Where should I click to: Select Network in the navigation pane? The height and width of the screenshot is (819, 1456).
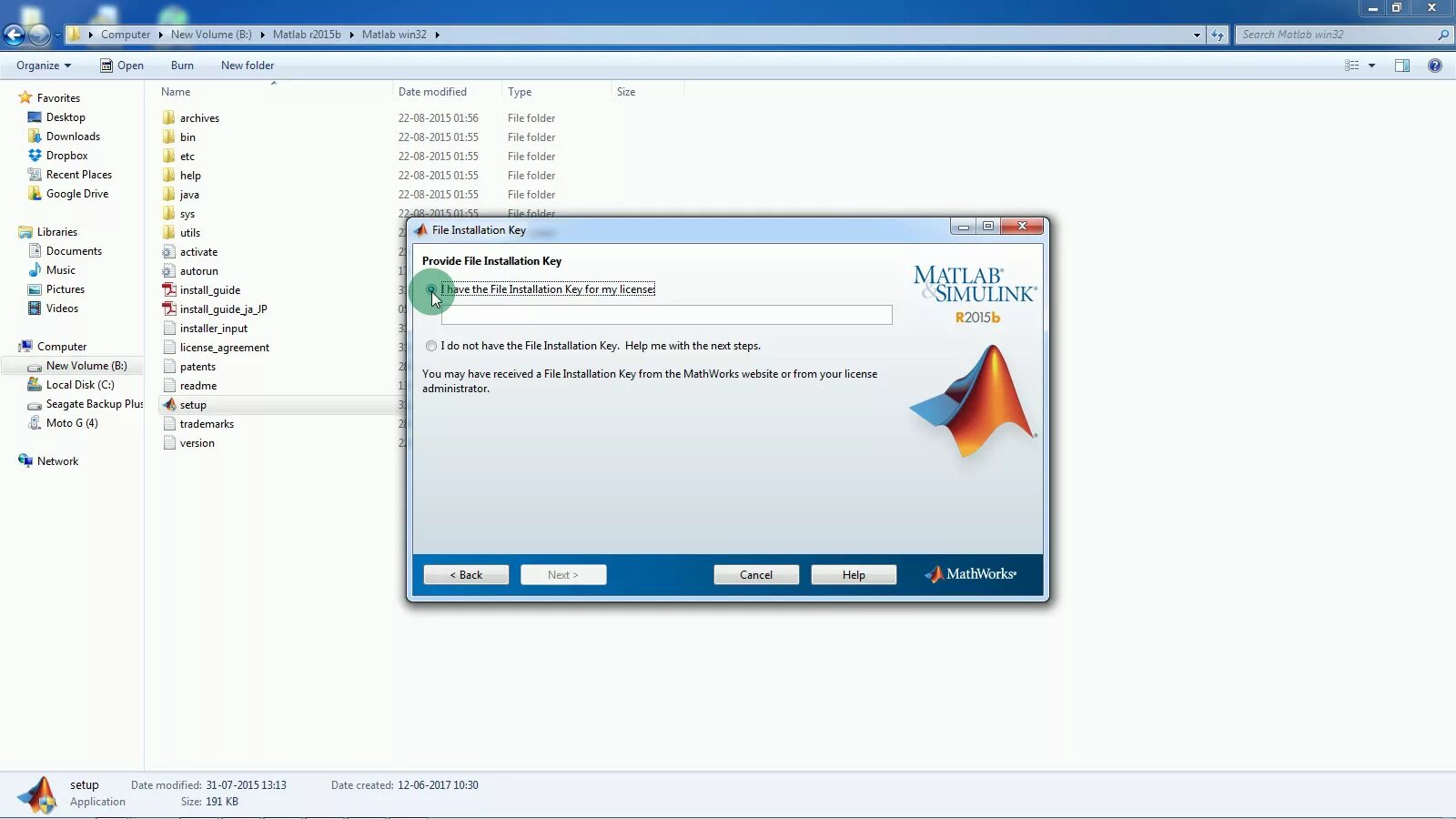[57, 461]
